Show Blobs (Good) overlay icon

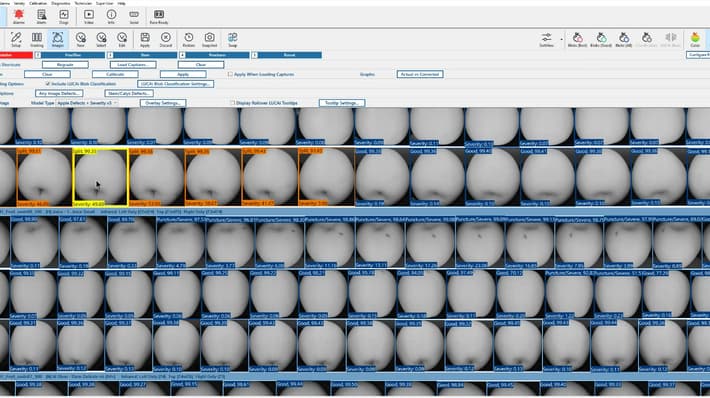coord(601,39)
